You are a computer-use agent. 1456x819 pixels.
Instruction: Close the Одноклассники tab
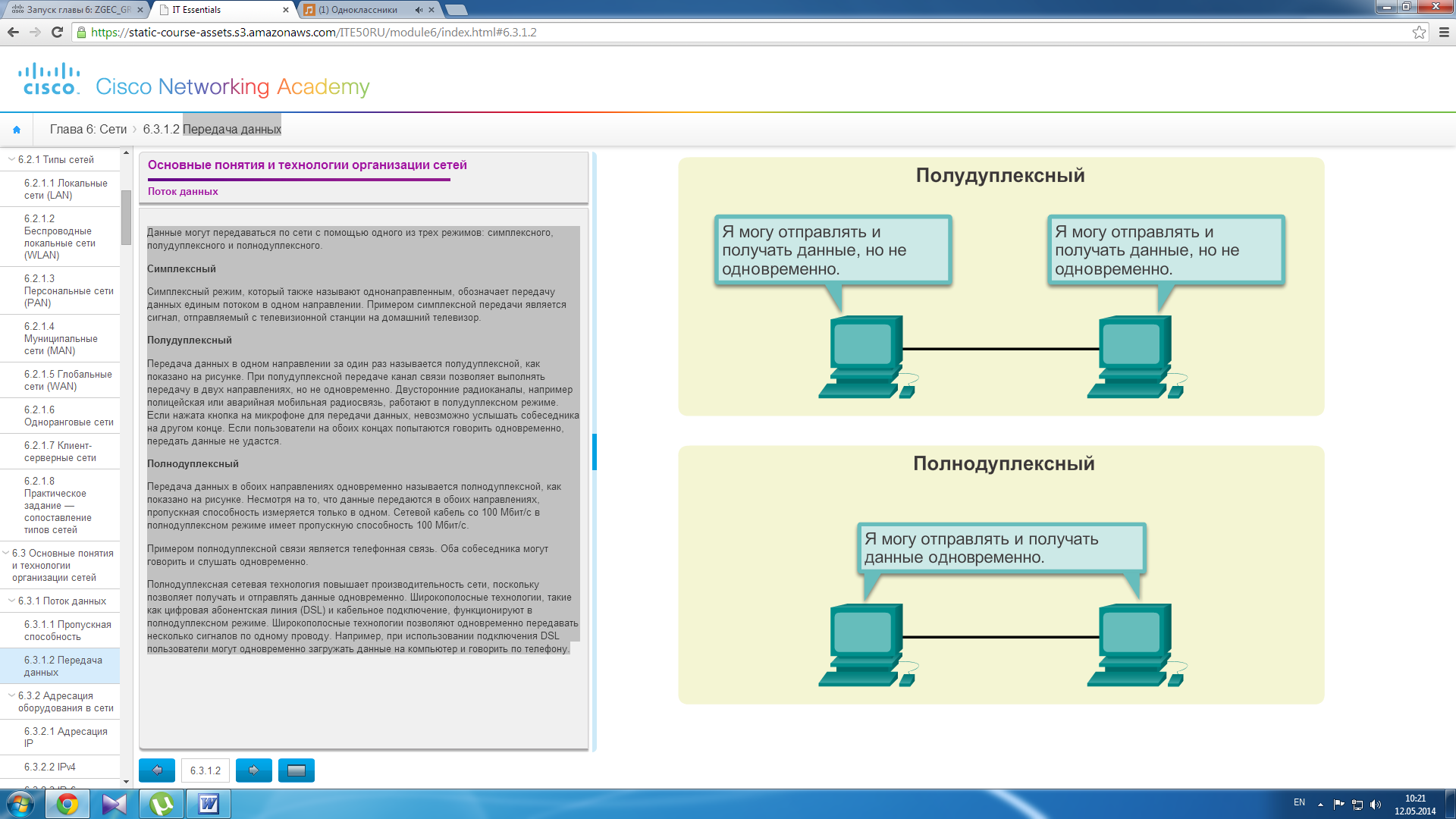[431, 10]
